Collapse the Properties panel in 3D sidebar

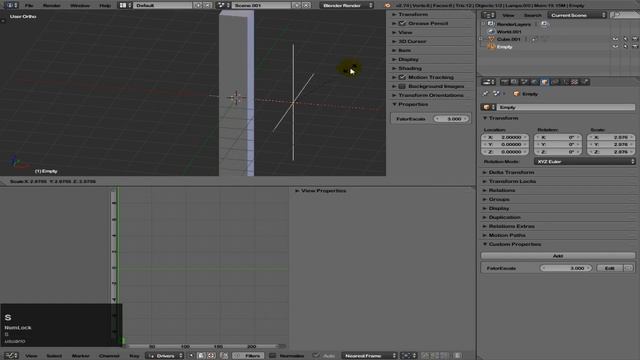pos(413,104)
